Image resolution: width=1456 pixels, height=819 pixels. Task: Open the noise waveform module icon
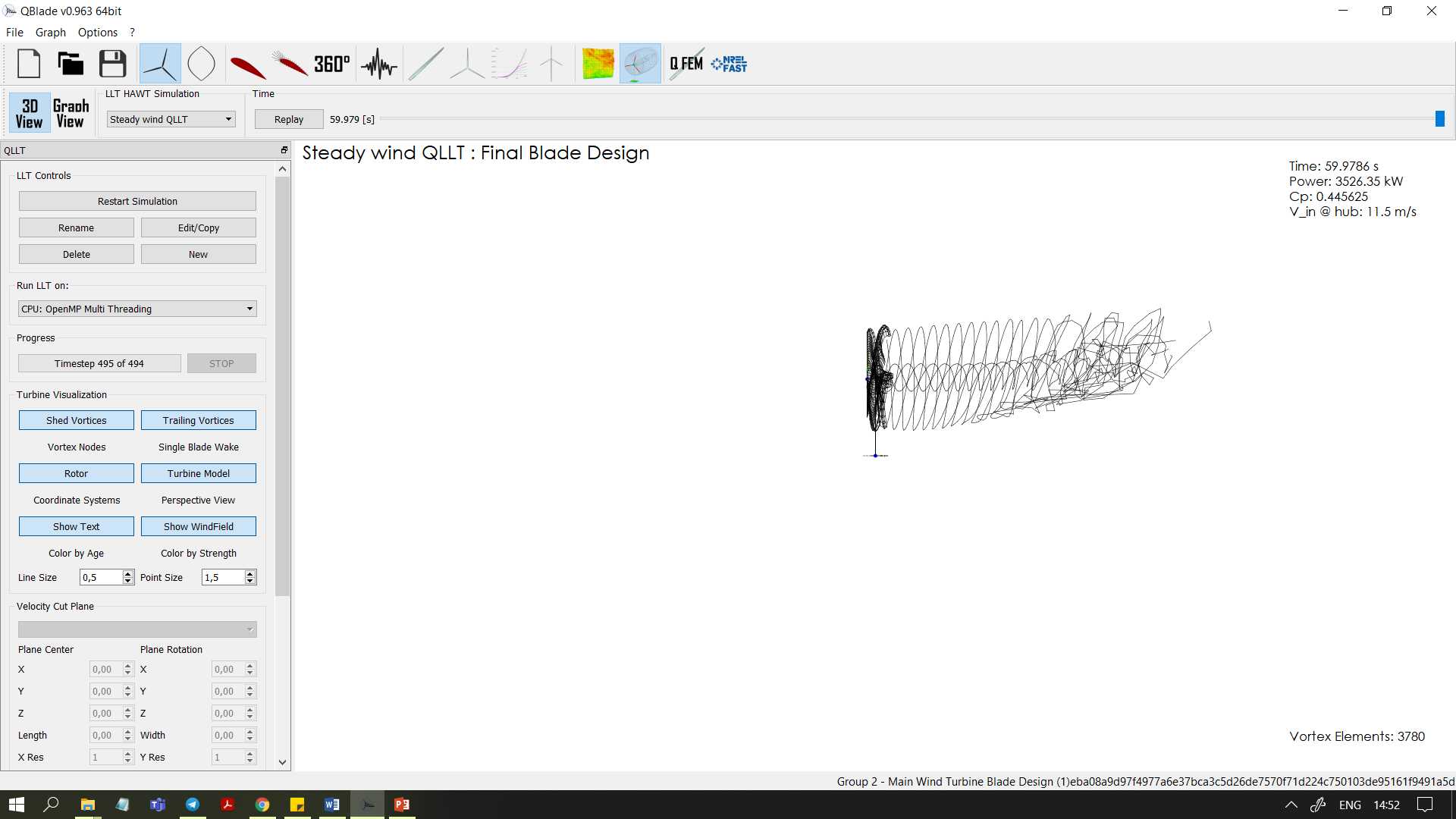pyautogui.click(x=378, y=64)
